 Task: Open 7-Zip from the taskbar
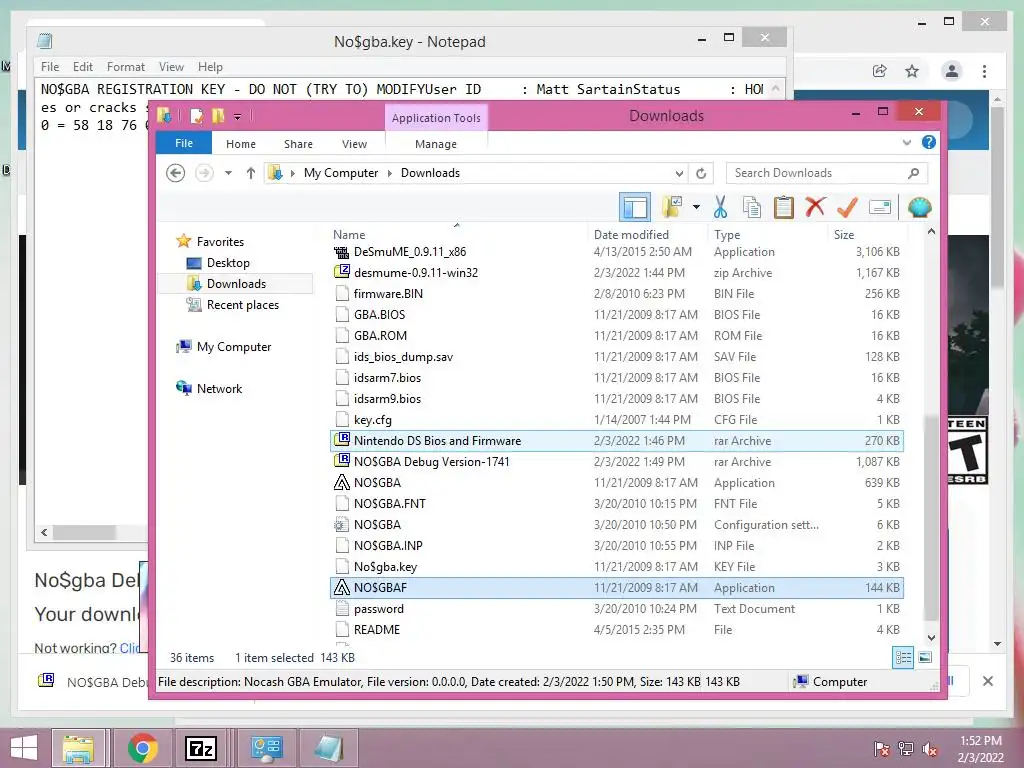pos(200,748)
